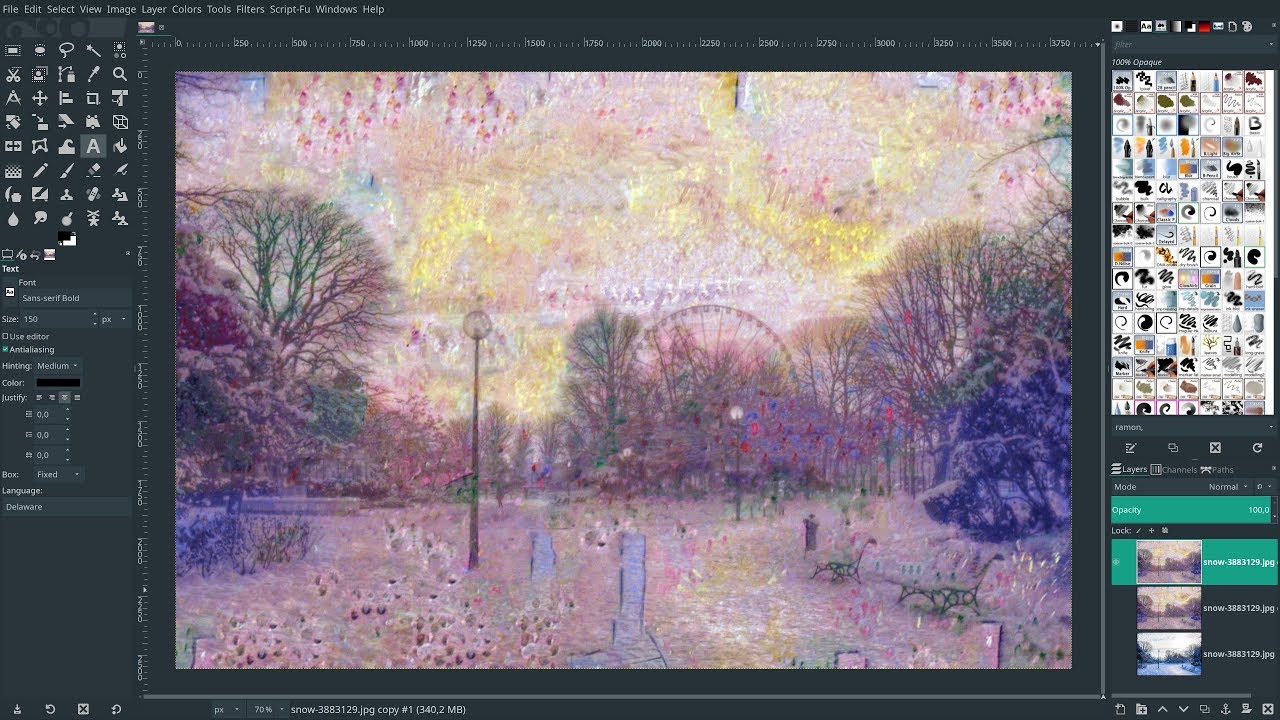Open the Filters menu
The height and width of the screenshot is (720, 1280).
pos(250,9)
